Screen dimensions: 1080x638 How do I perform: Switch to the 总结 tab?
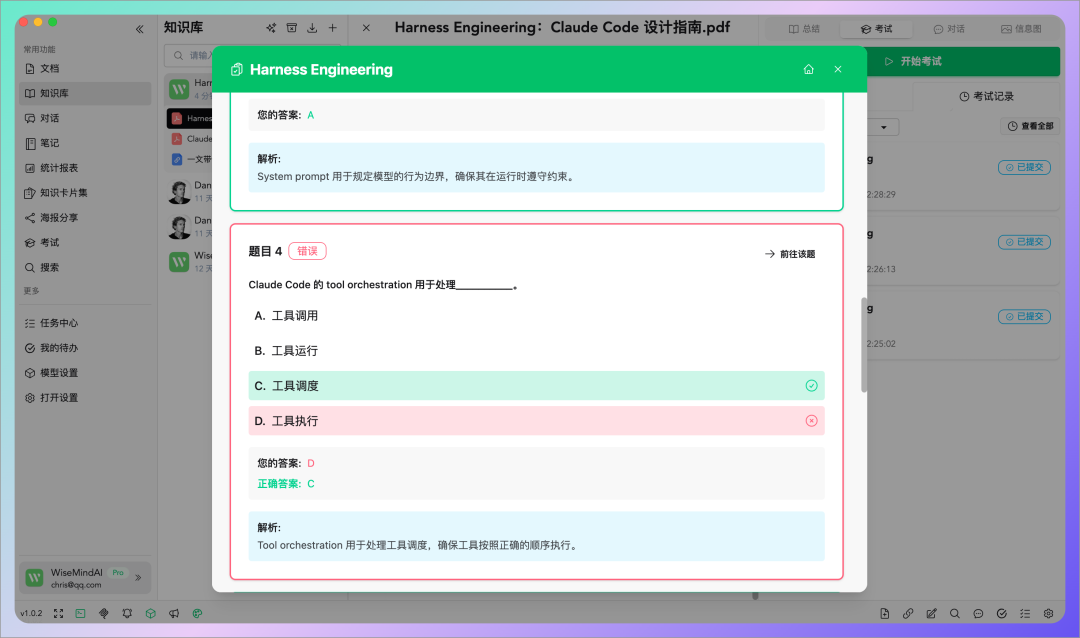click(x=804, y=29)
